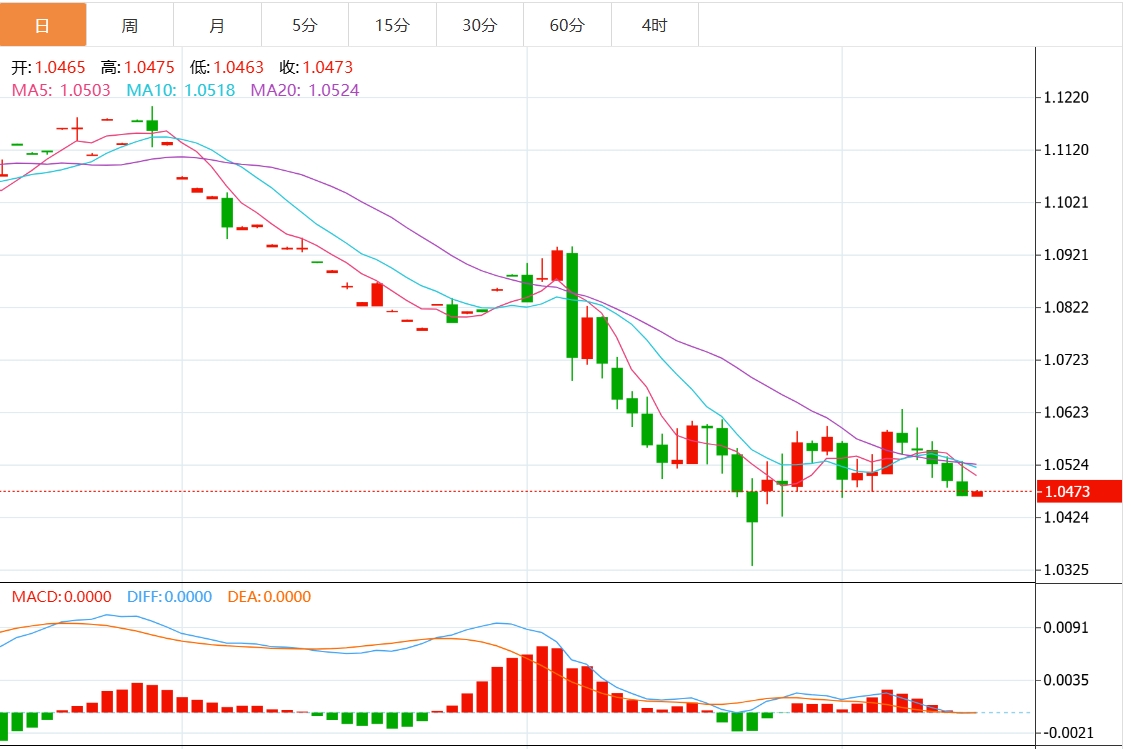Click the DEA: 0.0000 label
This screenshot has height=749, width=1131.
(x=269, y=597)
